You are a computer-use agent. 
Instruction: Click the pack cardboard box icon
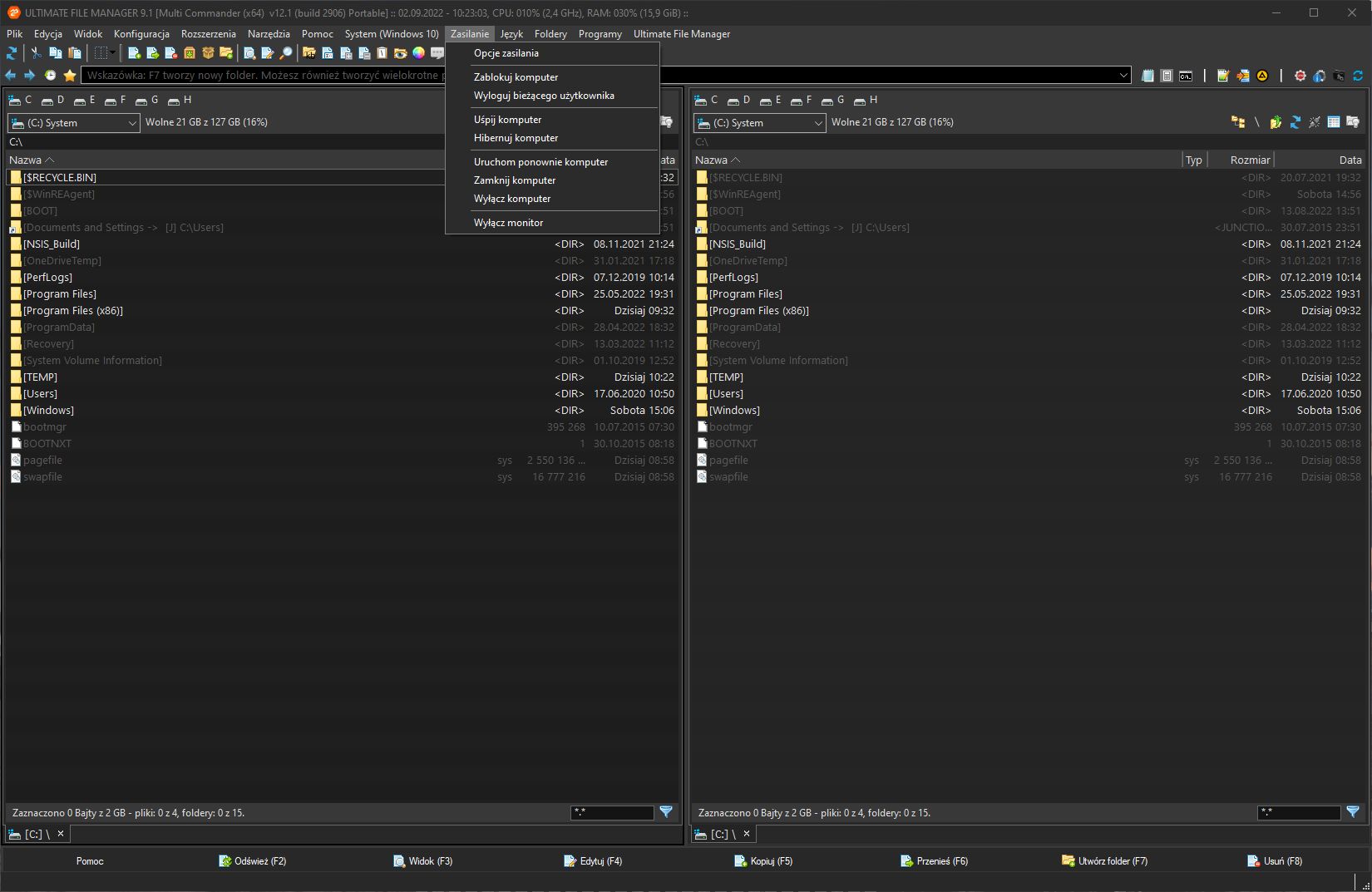pos(208,53)
